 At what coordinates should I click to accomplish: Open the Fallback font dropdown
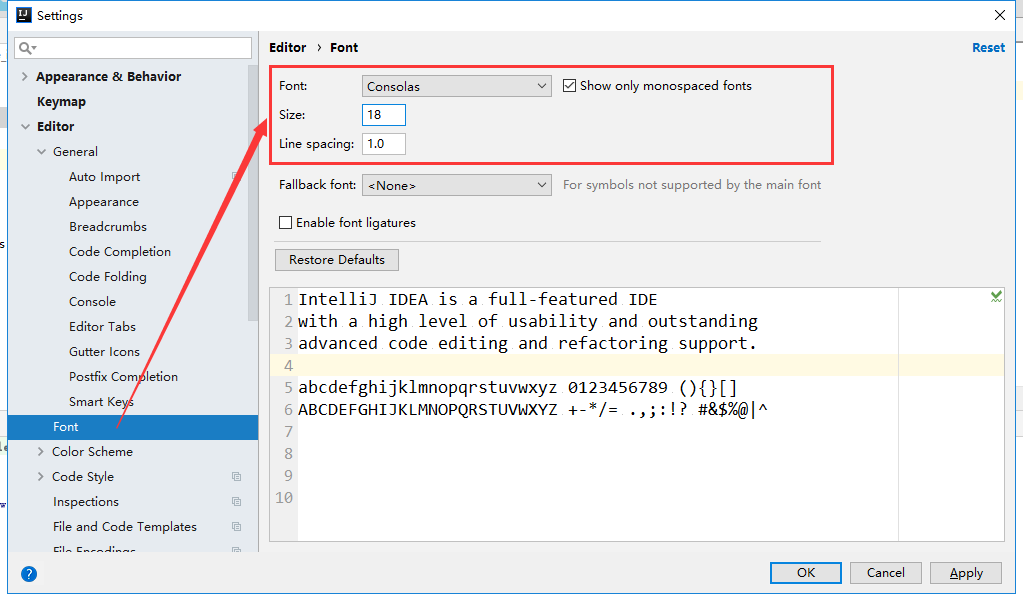click(x=456, y=185)
